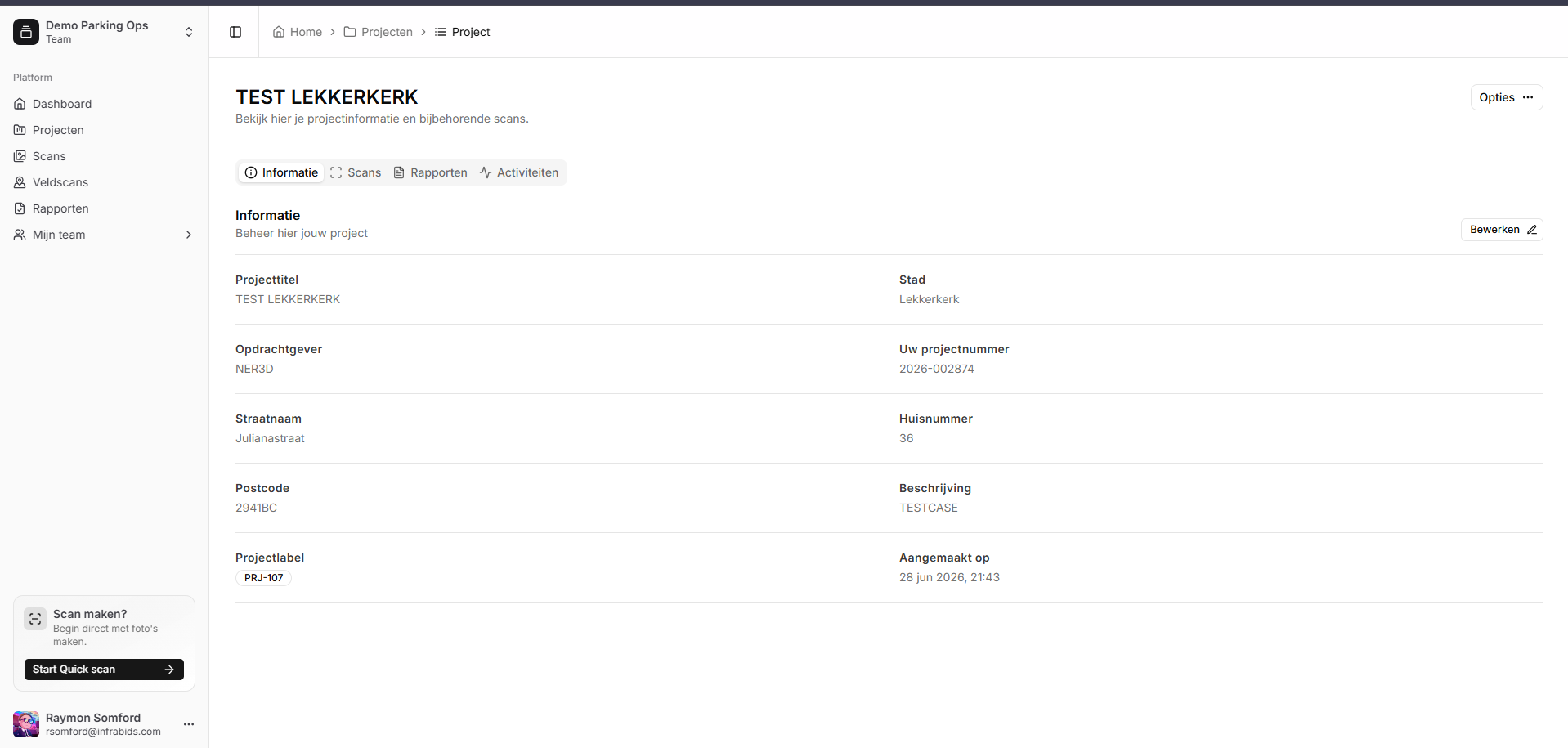Click the PRJ-107 project label badge

tap(264, 578)
